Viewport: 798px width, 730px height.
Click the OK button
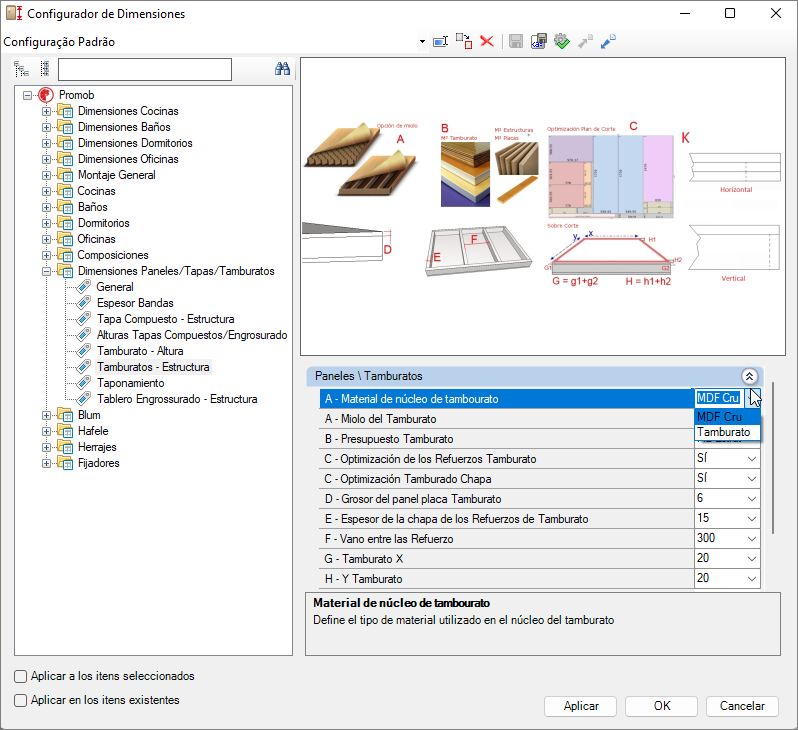click(x=662, y=706)
